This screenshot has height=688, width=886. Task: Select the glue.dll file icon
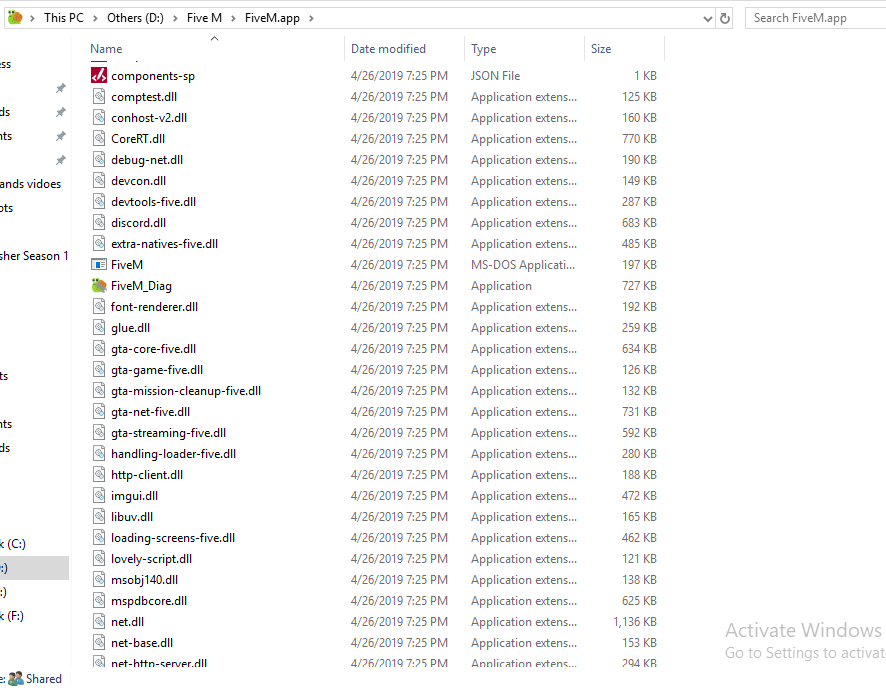(x=99, y=328)
